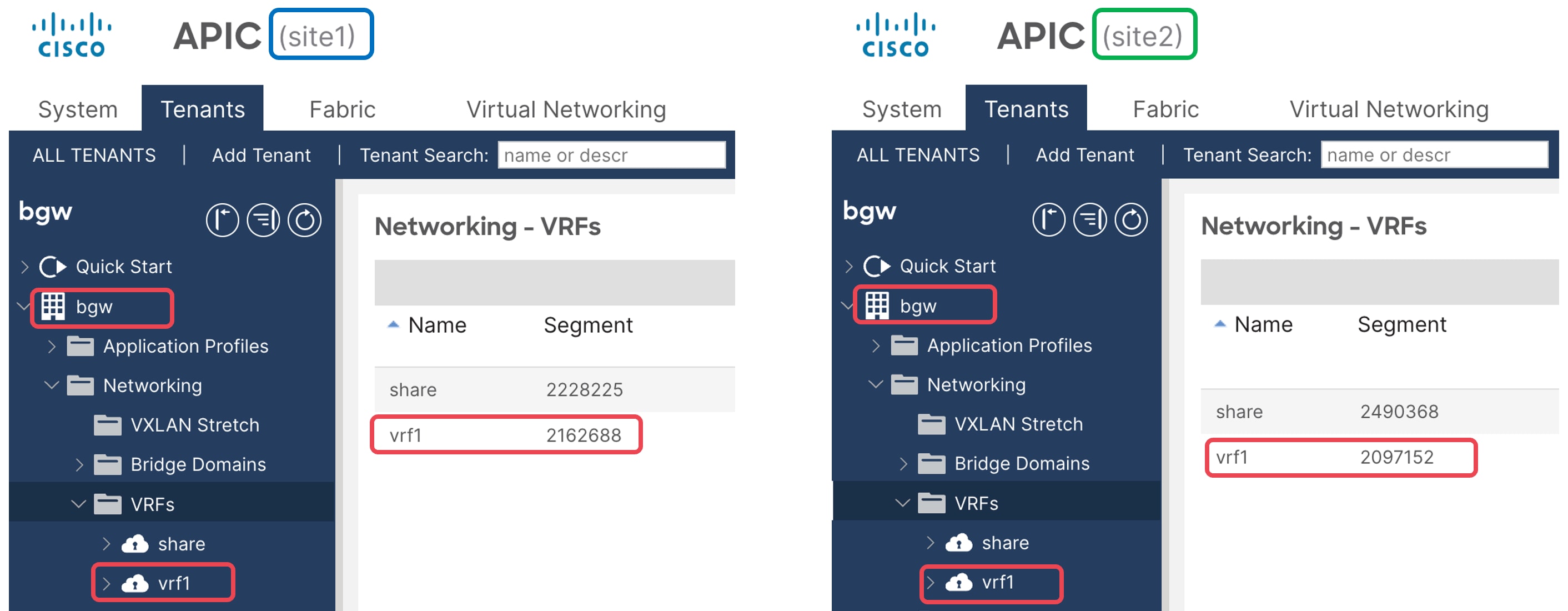Open Virtual Networking tab in site2 APIC
1568x611 pixels.
click(1389, 109)
